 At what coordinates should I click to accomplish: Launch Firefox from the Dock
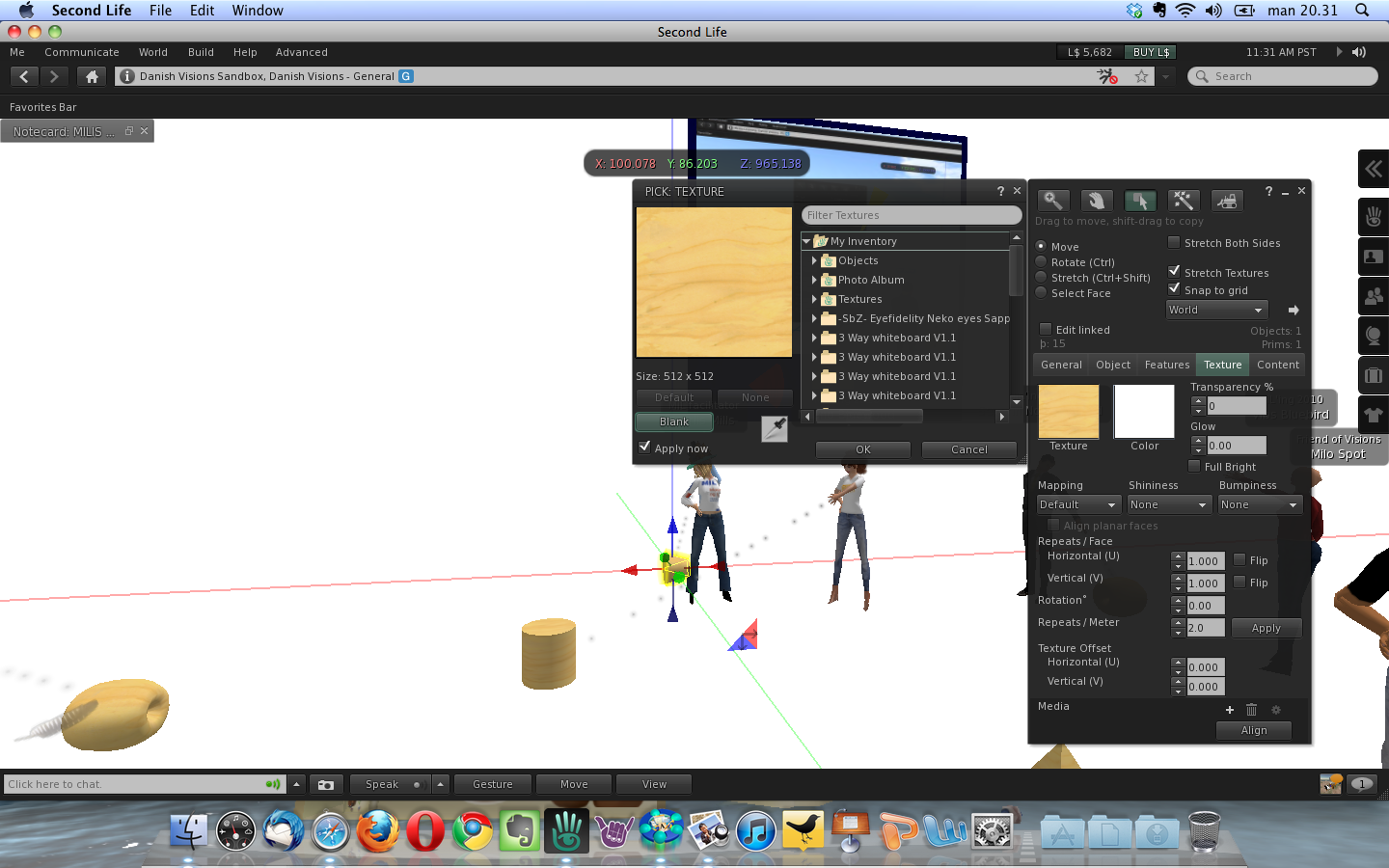(x=377, y=830)
